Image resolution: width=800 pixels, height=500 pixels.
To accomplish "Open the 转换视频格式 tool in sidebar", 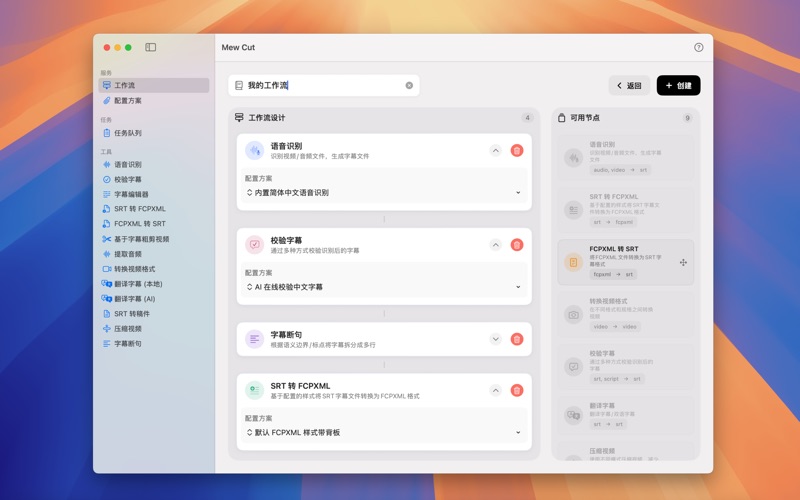I will 154,269.
